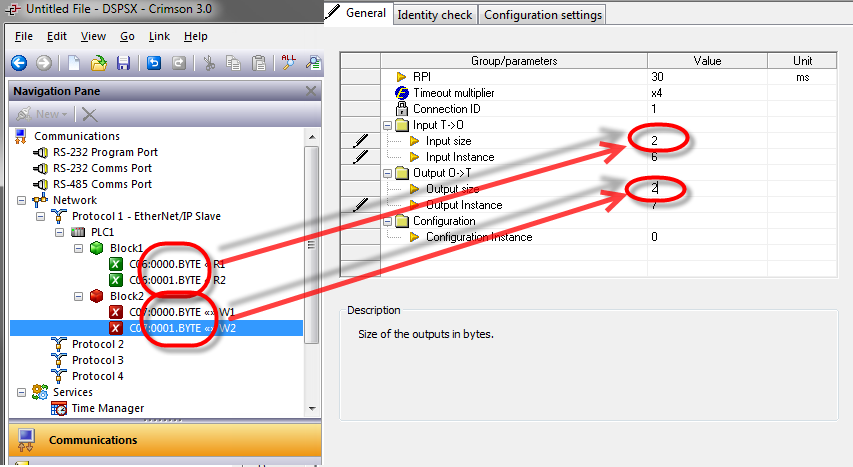The height and width of the screenshot is (467, 853).
Task: Select Protocol 2 in tree
Action: (98, 345)
